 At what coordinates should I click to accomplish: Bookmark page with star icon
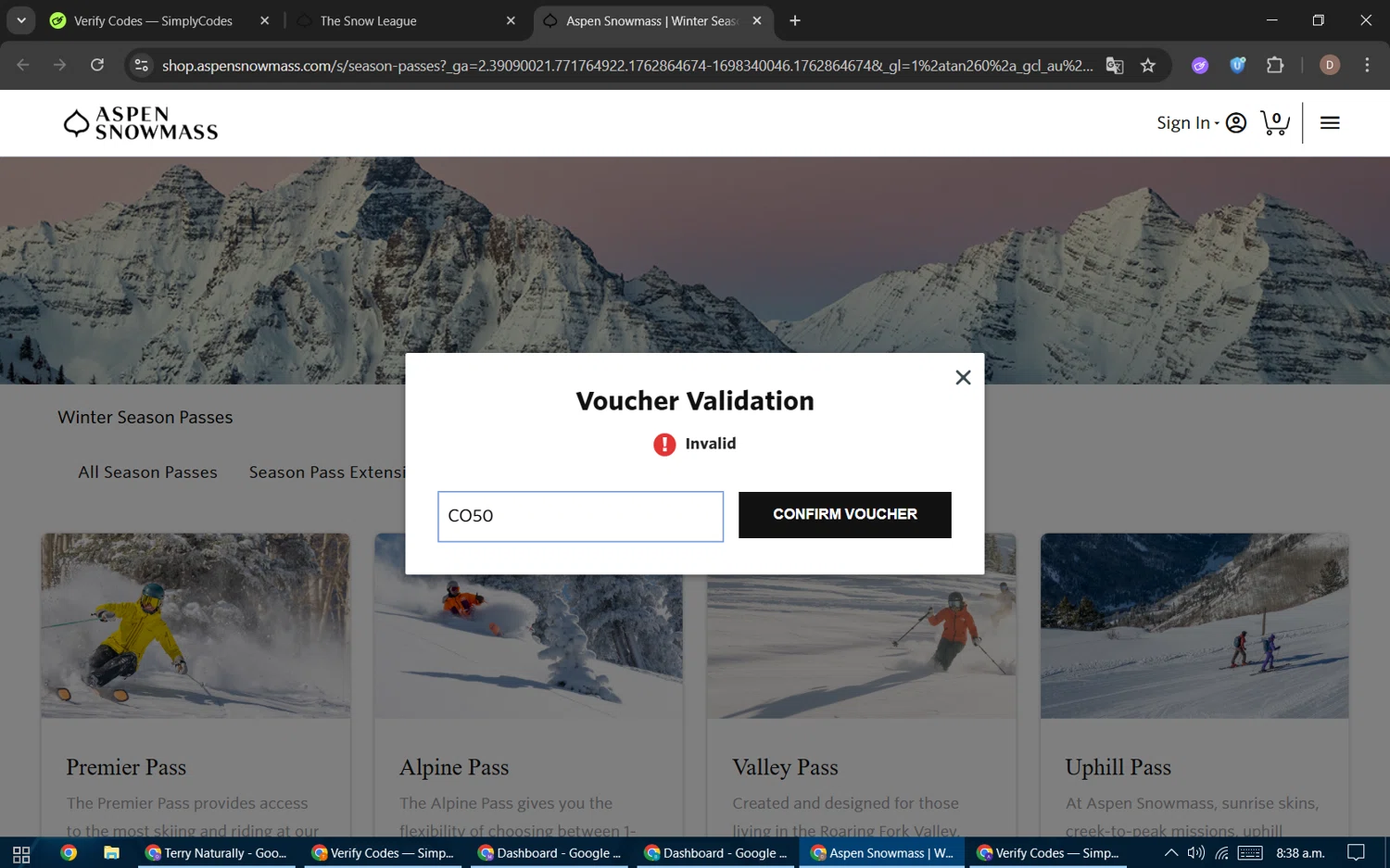pyautogui.click(x=1148, y=65)
